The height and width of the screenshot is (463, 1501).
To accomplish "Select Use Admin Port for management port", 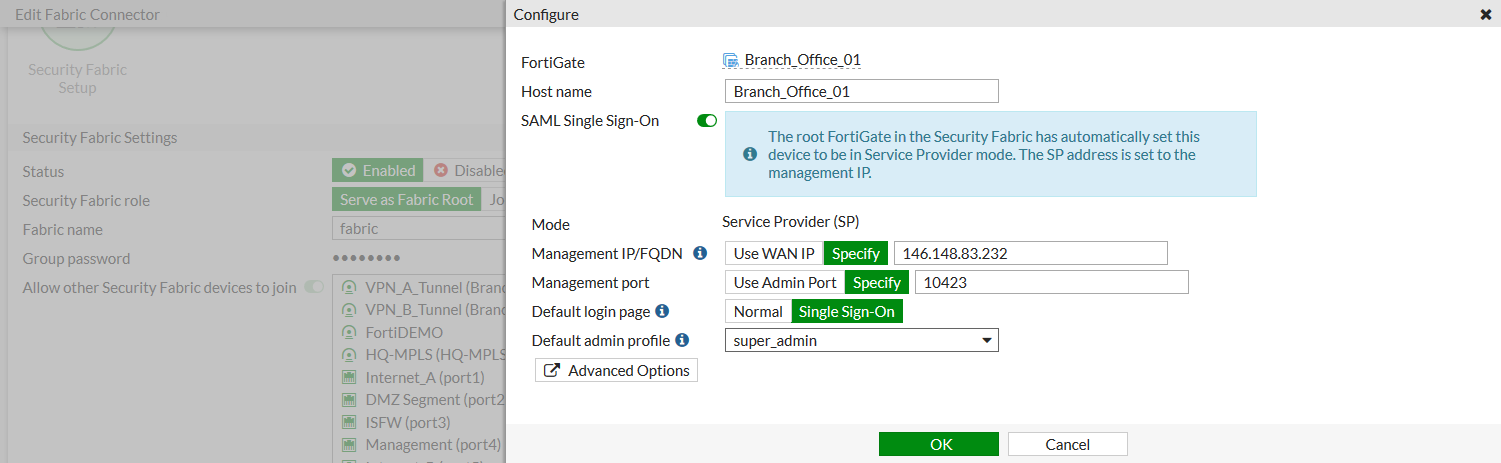I will (x=785, y=282).
